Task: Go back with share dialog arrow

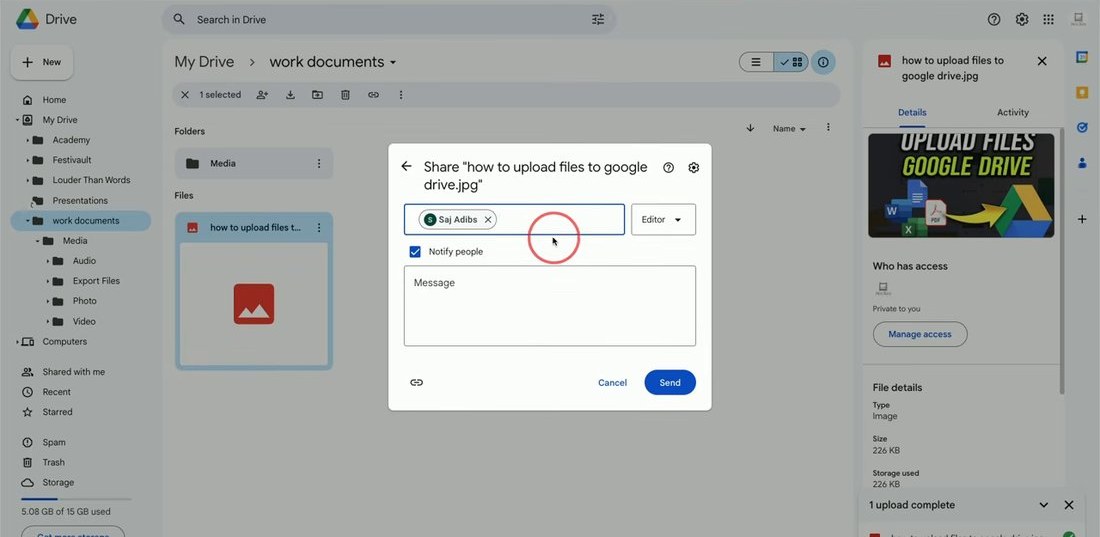Action: (406, 166)
